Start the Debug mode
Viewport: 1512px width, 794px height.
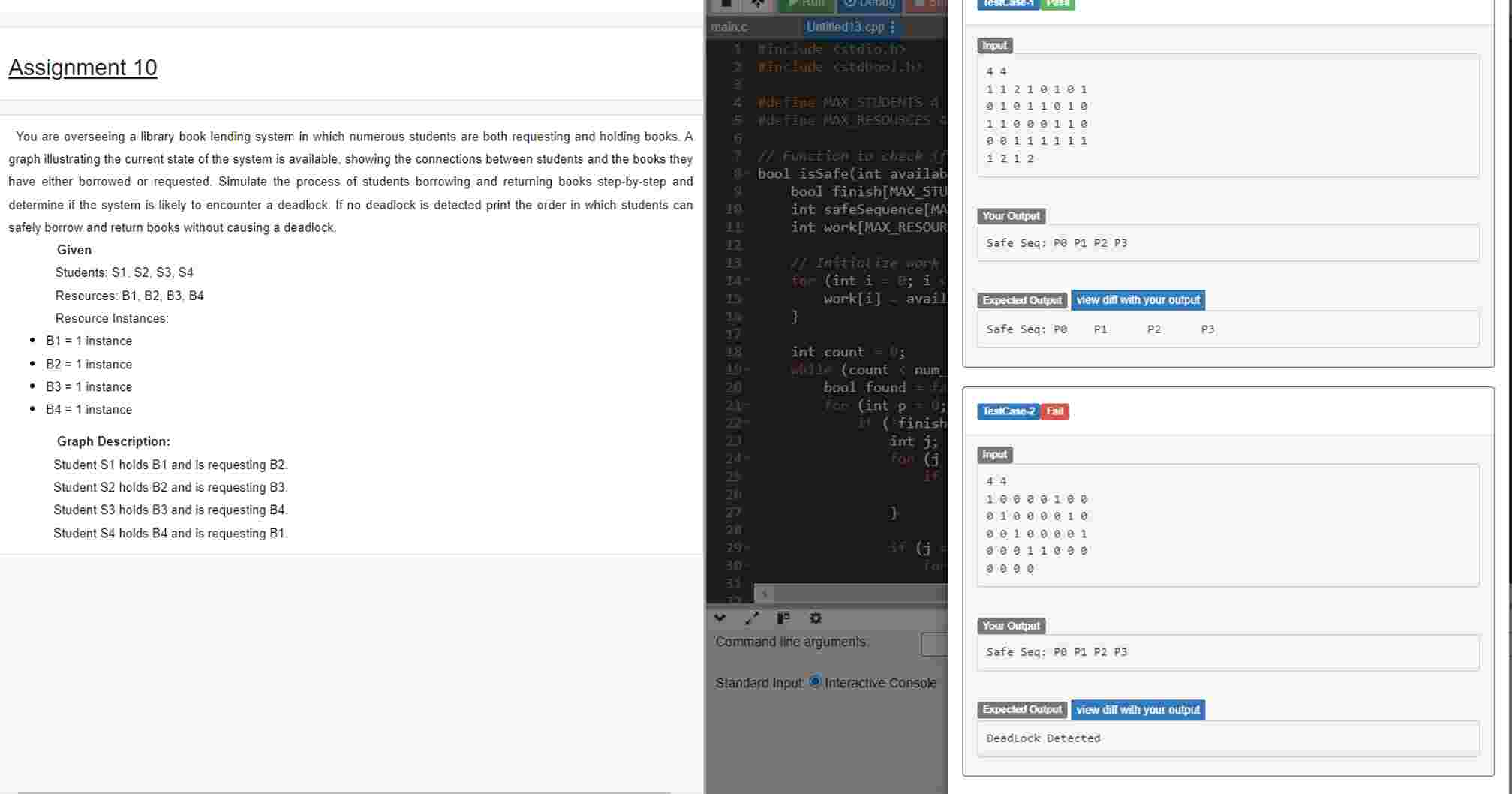[x=868, y=3]
